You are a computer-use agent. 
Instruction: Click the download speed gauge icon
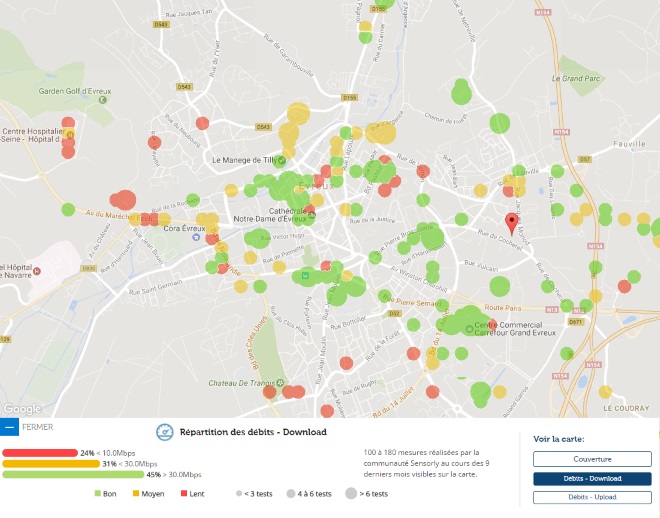[164, 432]
